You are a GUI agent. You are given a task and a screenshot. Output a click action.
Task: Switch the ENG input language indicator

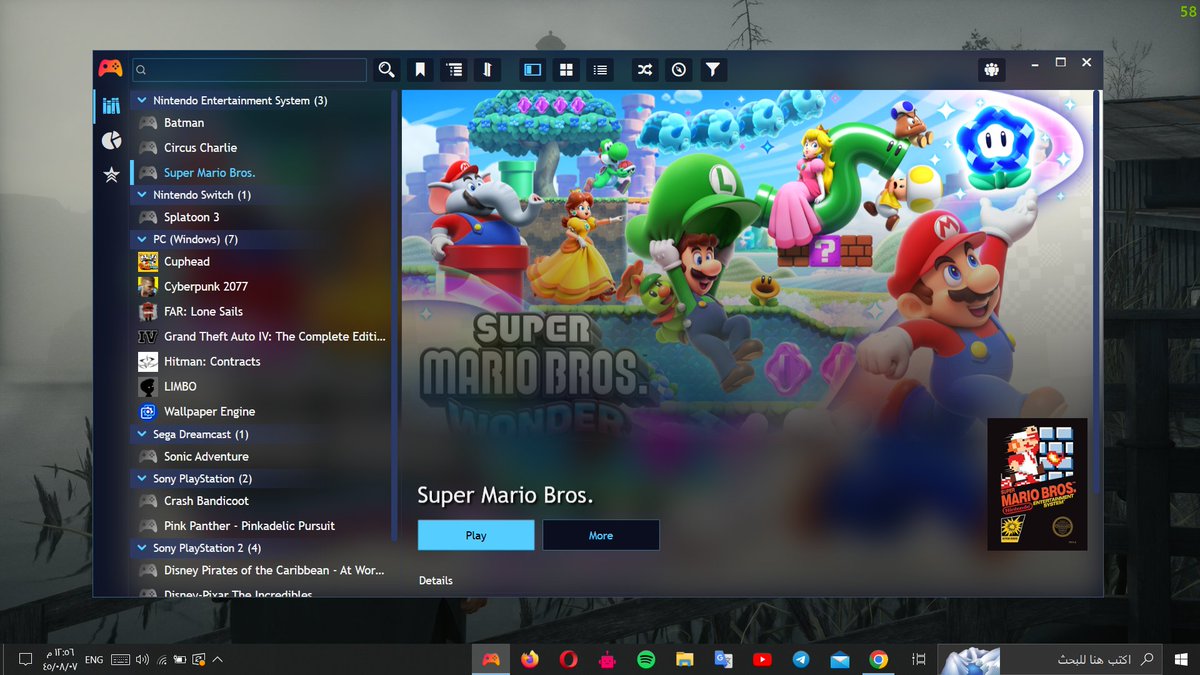93,660
